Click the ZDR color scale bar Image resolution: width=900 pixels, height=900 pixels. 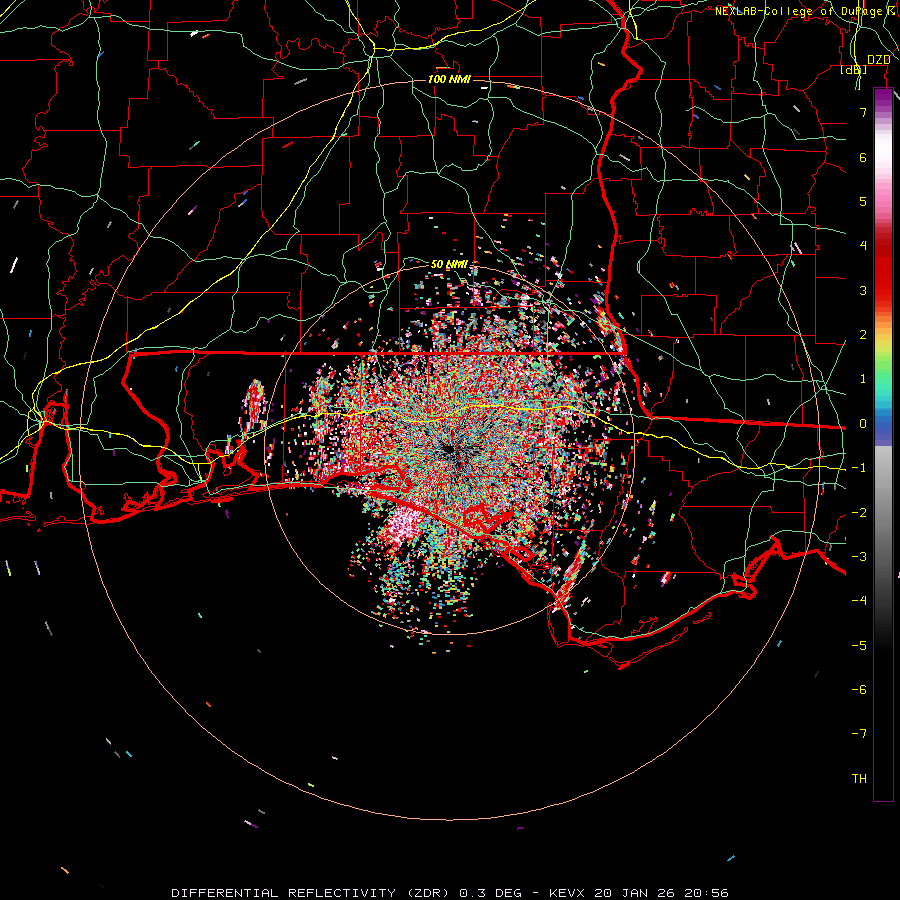click(x=883, y=444)
